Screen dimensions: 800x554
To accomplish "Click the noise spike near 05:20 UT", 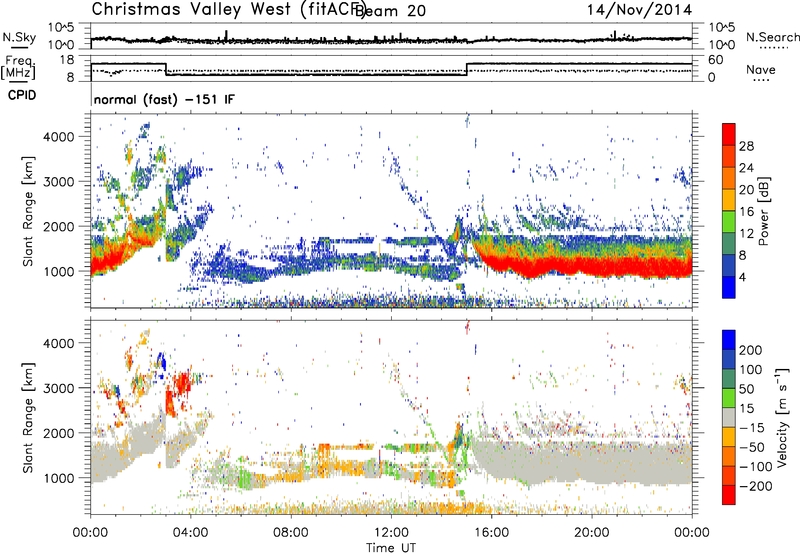I will pyautogui.click(x=226, y=35).
